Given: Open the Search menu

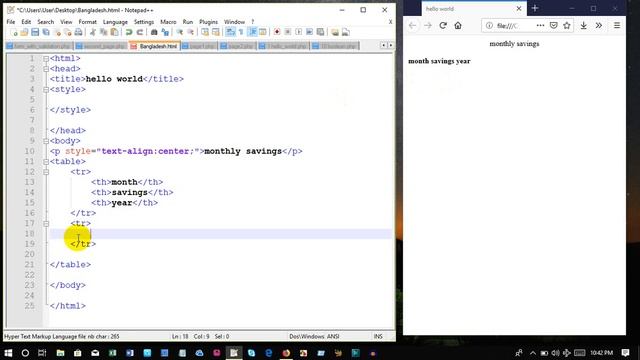Looking at the screenshot, I should tap(46, 22).
